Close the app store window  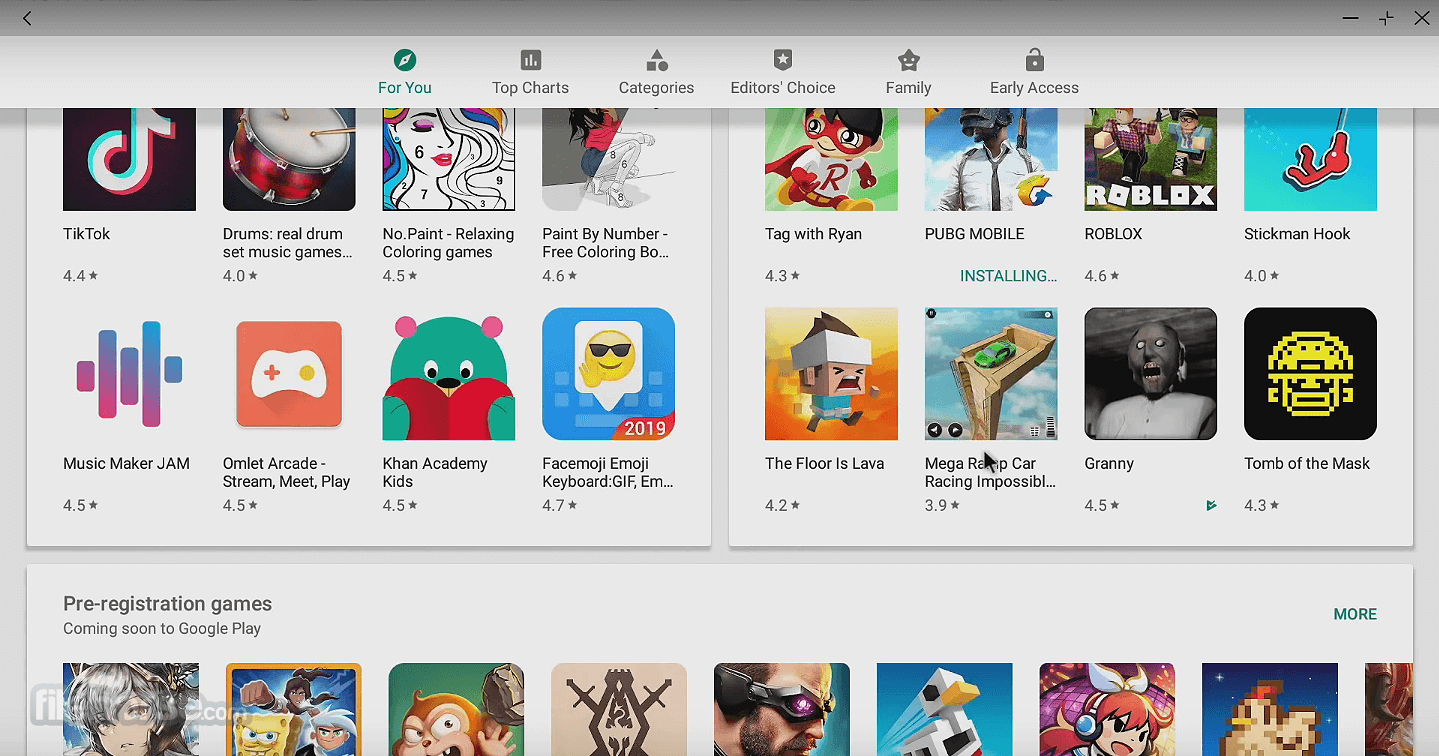pyautogui.click(x=1422, y=18)
